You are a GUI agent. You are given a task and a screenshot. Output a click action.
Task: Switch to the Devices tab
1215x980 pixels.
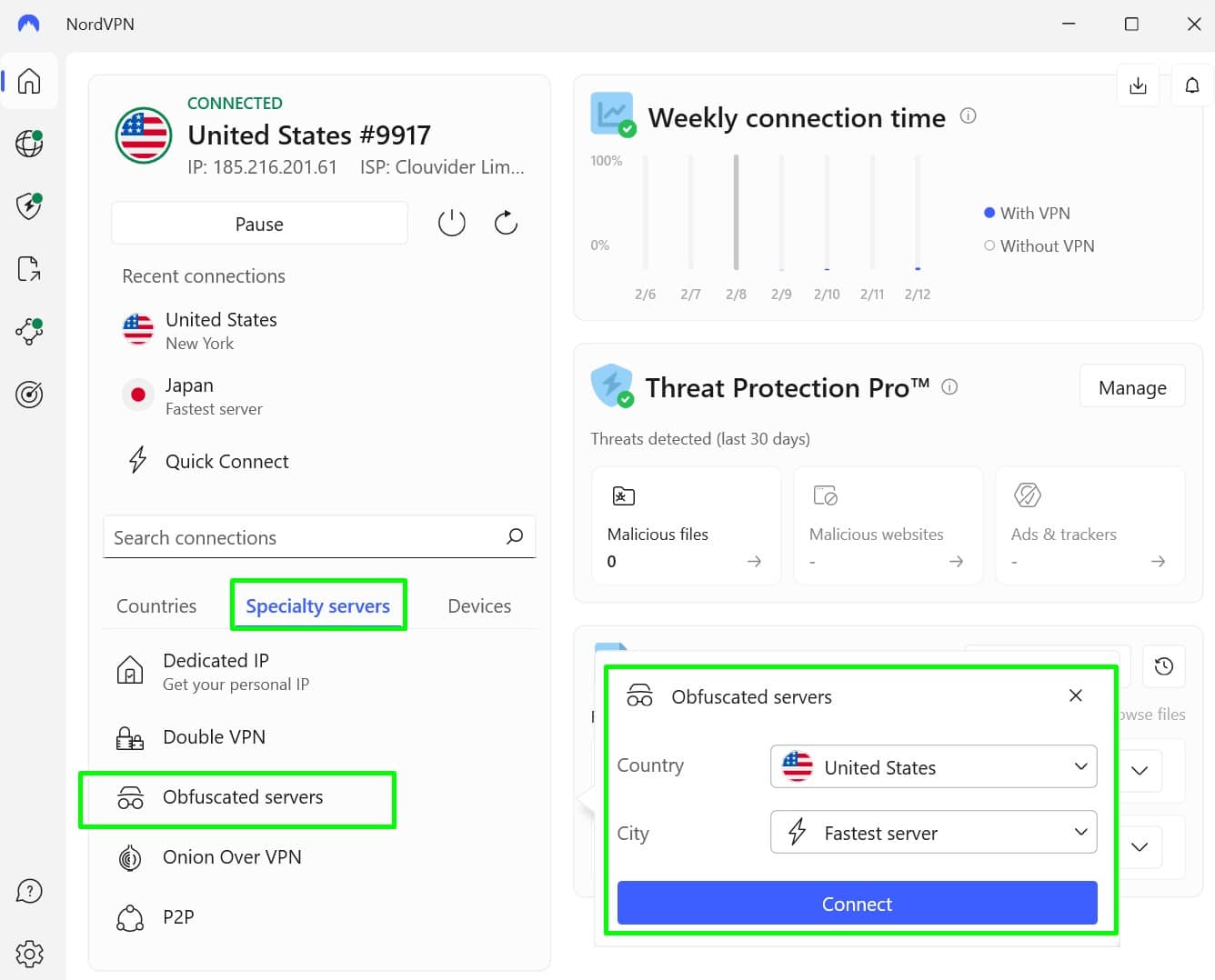(x=479, y=605)
